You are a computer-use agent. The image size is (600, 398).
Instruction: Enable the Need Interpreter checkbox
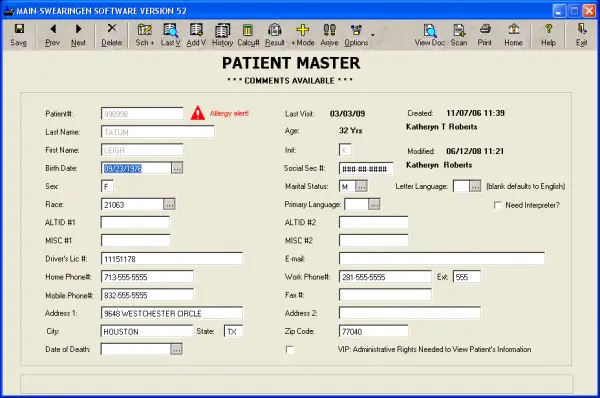(x=497, y=205)
